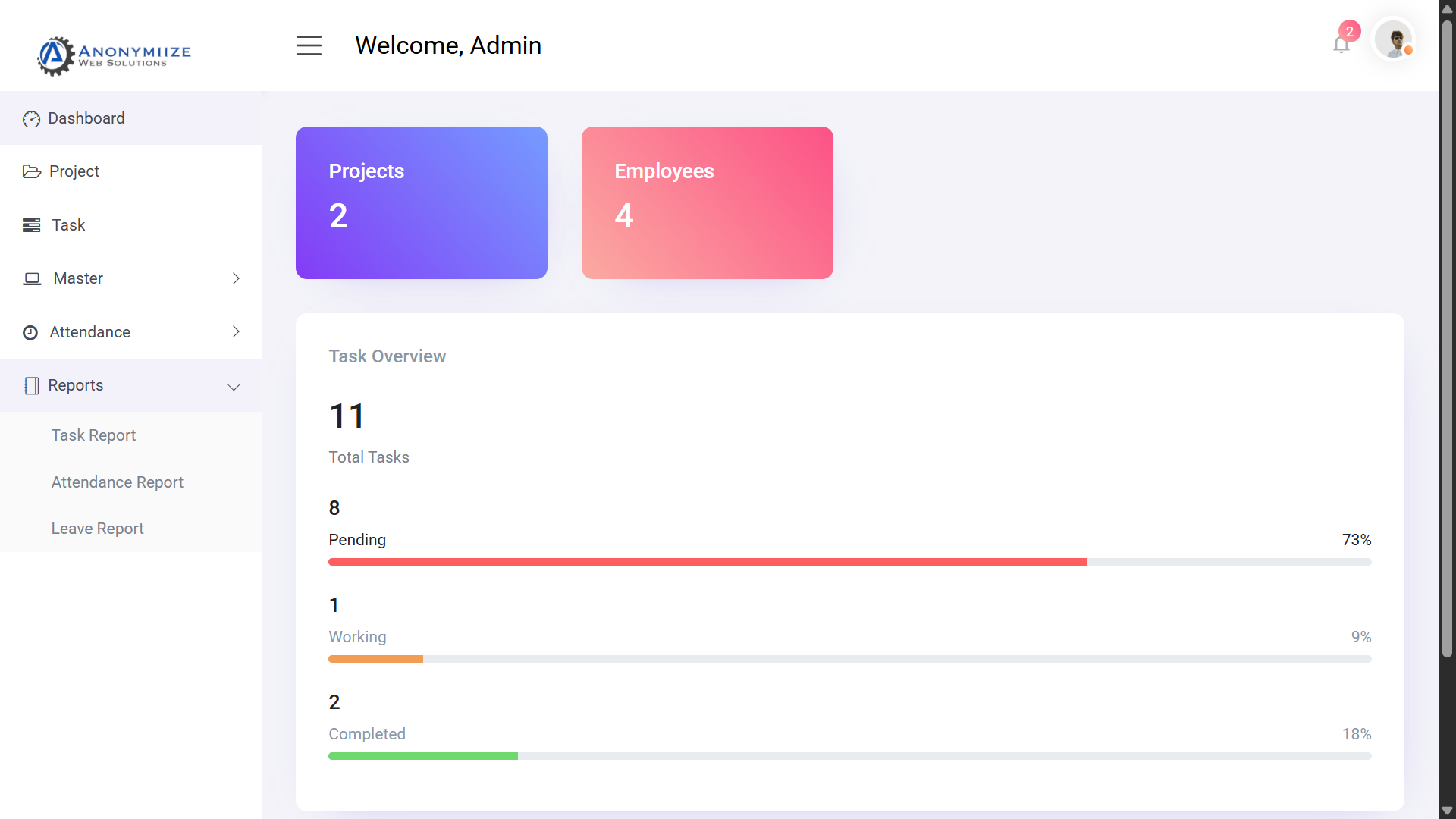Click the red notification badge showing 2
The height and width of the screenshot is (819, 1456).
click(1350, 32)
